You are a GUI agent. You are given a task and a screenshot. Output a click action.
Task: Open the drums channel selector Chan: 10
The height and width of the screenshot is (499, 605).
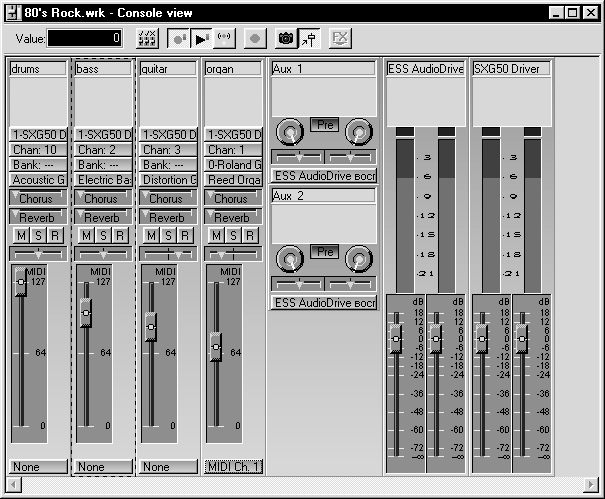click(39, 150)
